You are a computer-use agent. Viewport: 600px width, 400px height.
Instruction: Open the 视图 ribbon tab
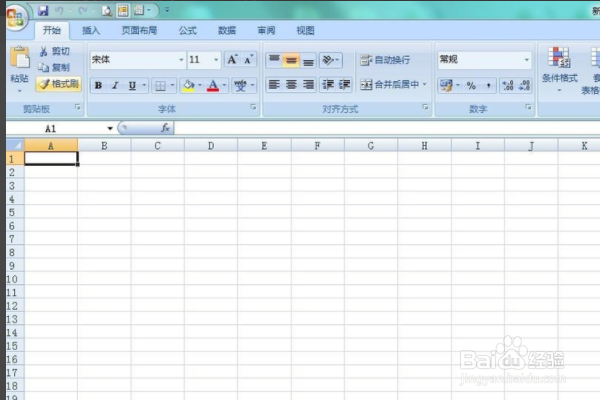pos(305,31)
